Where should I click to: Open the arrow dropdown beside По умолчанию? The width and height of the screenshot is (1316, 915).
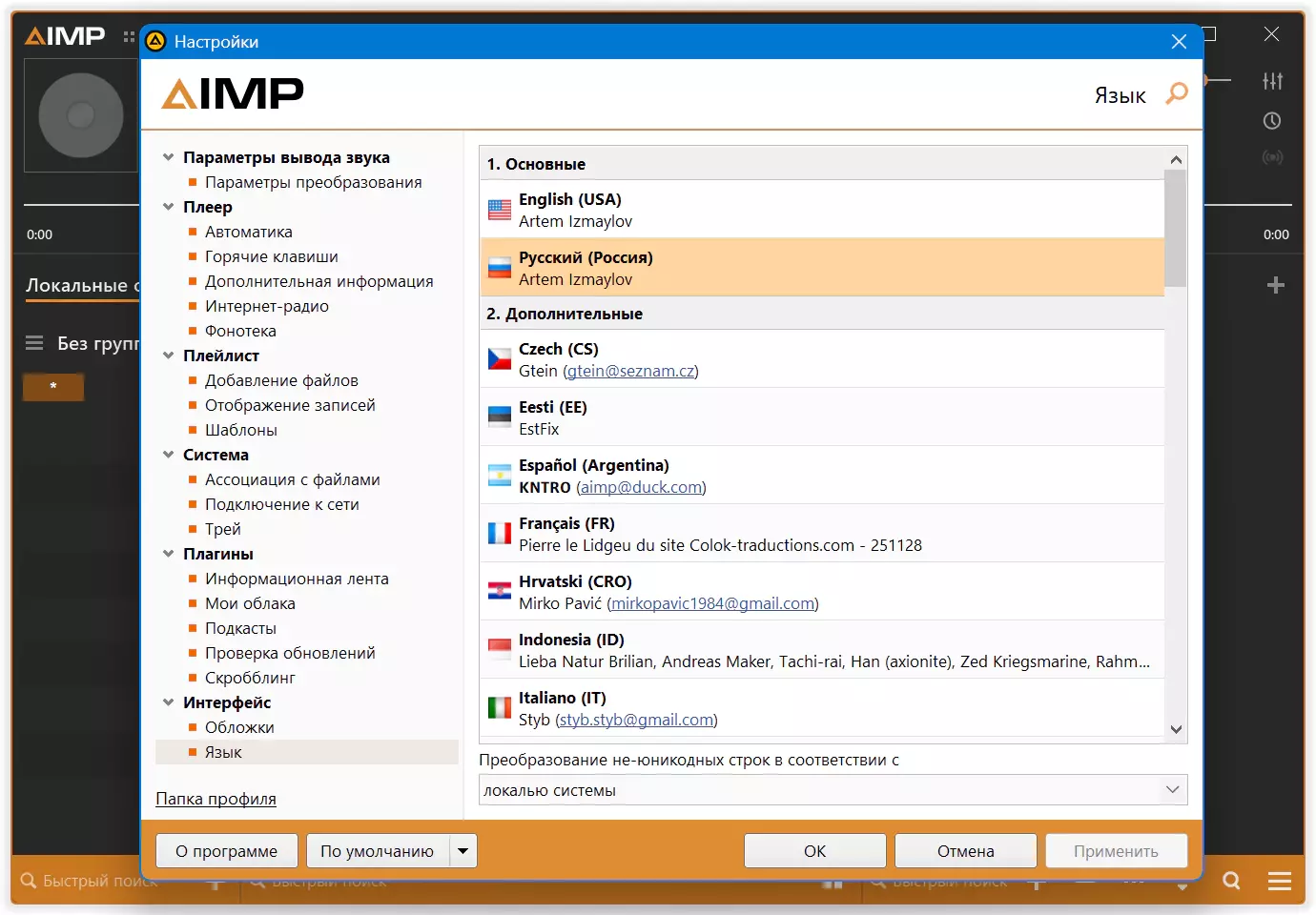(463, 851)
